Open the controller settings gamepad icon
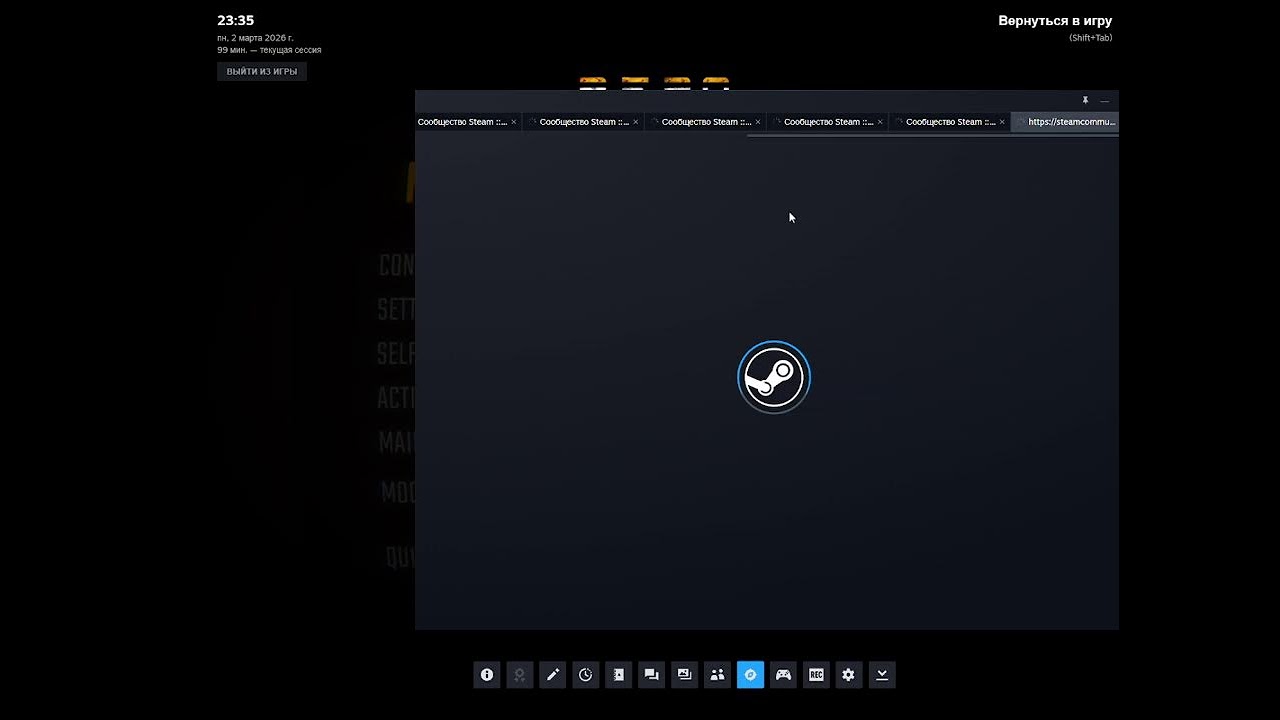The height and width of the screenshot is (720, 1280). tap(784, 675)
